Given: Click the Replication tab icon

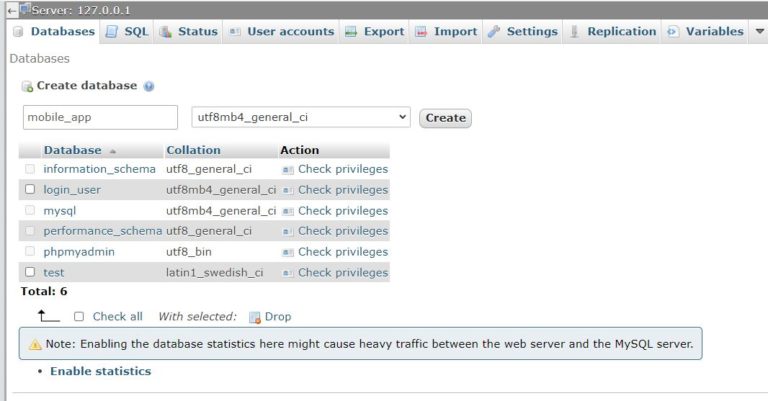Looking at the screenshot, I should (x=575, y=32).
